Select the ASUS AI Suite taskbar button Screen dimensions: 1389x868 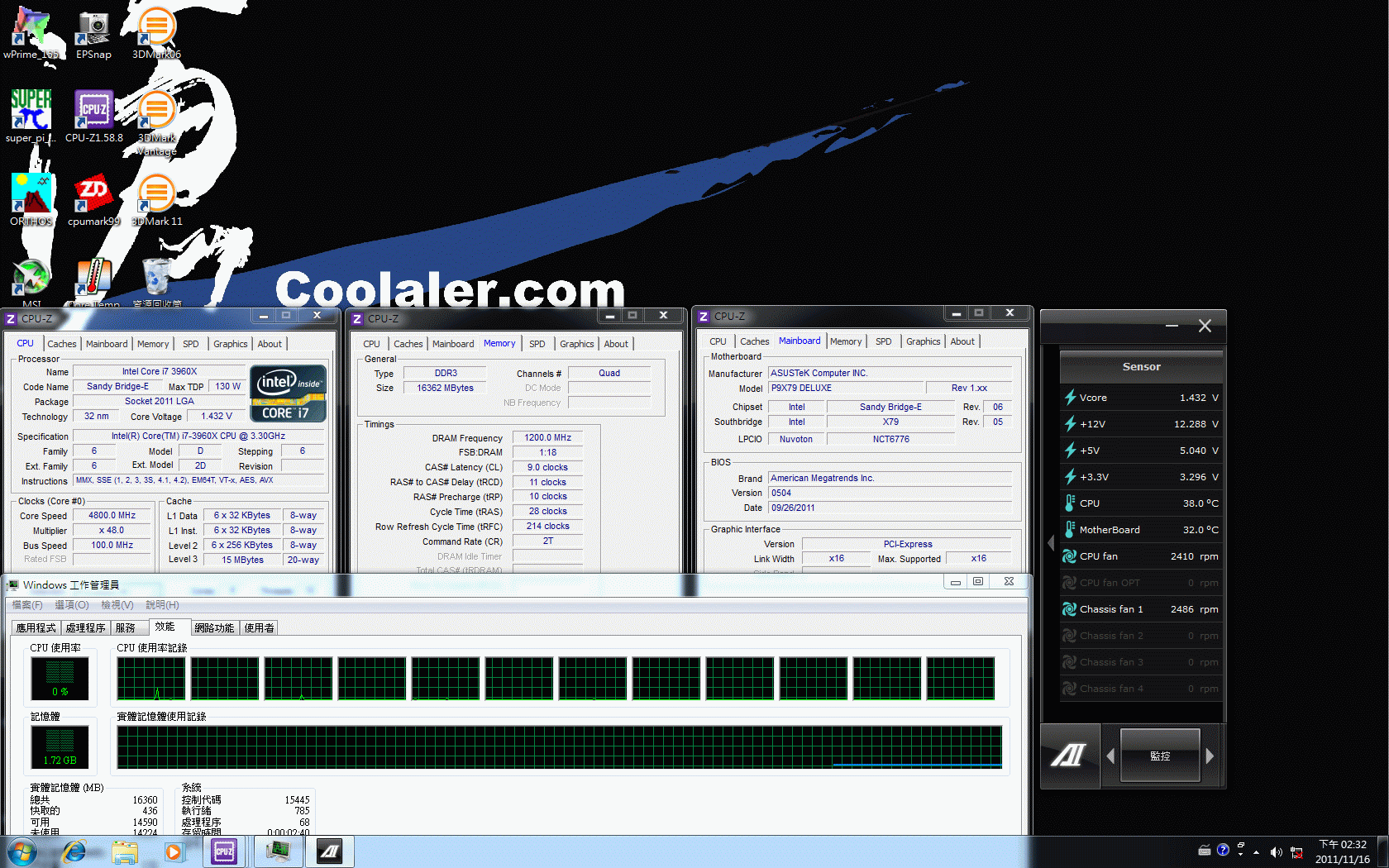(x=330, y=852)
